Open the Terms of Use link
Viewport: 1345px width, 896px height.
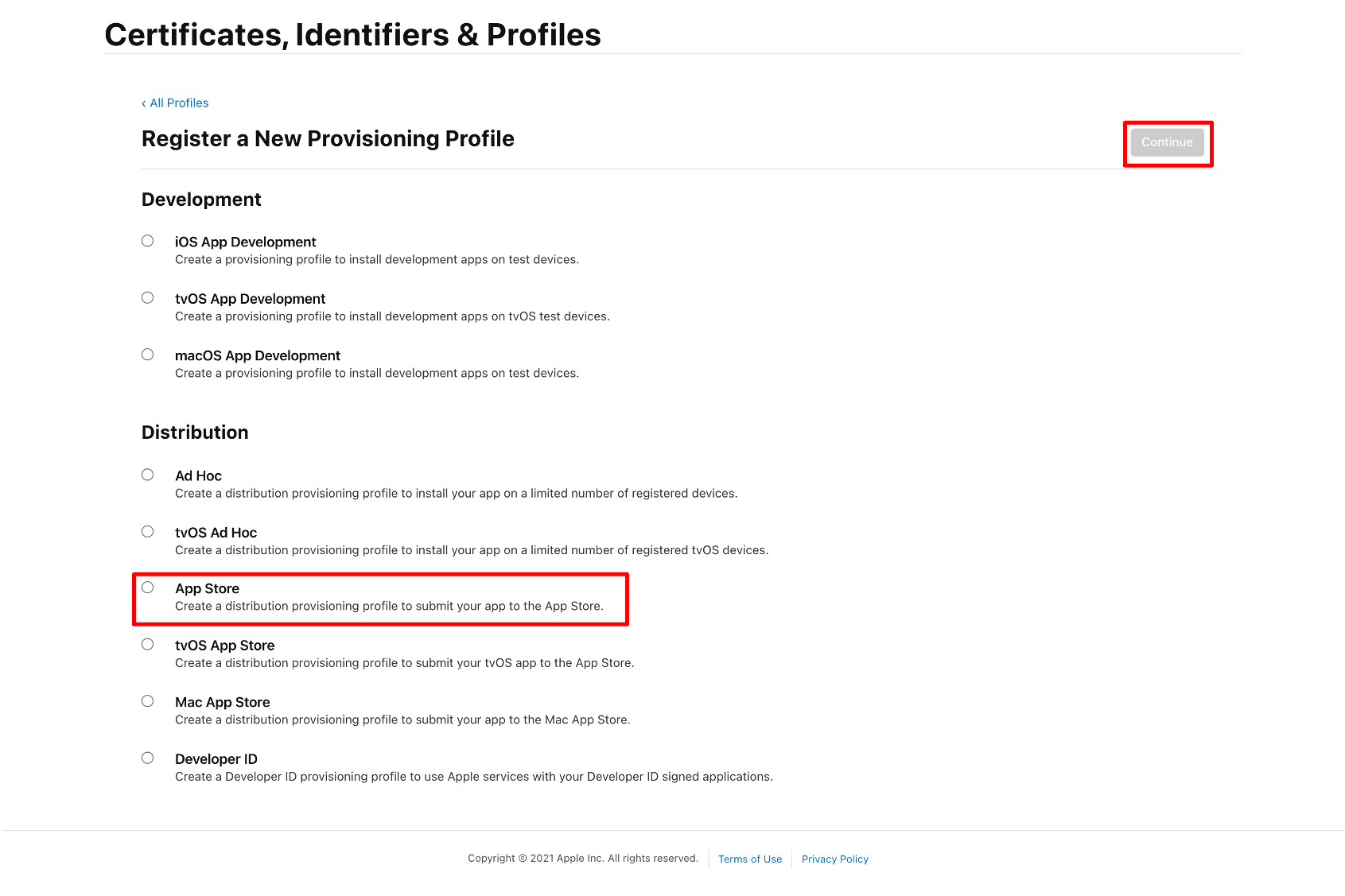point(750,859)
